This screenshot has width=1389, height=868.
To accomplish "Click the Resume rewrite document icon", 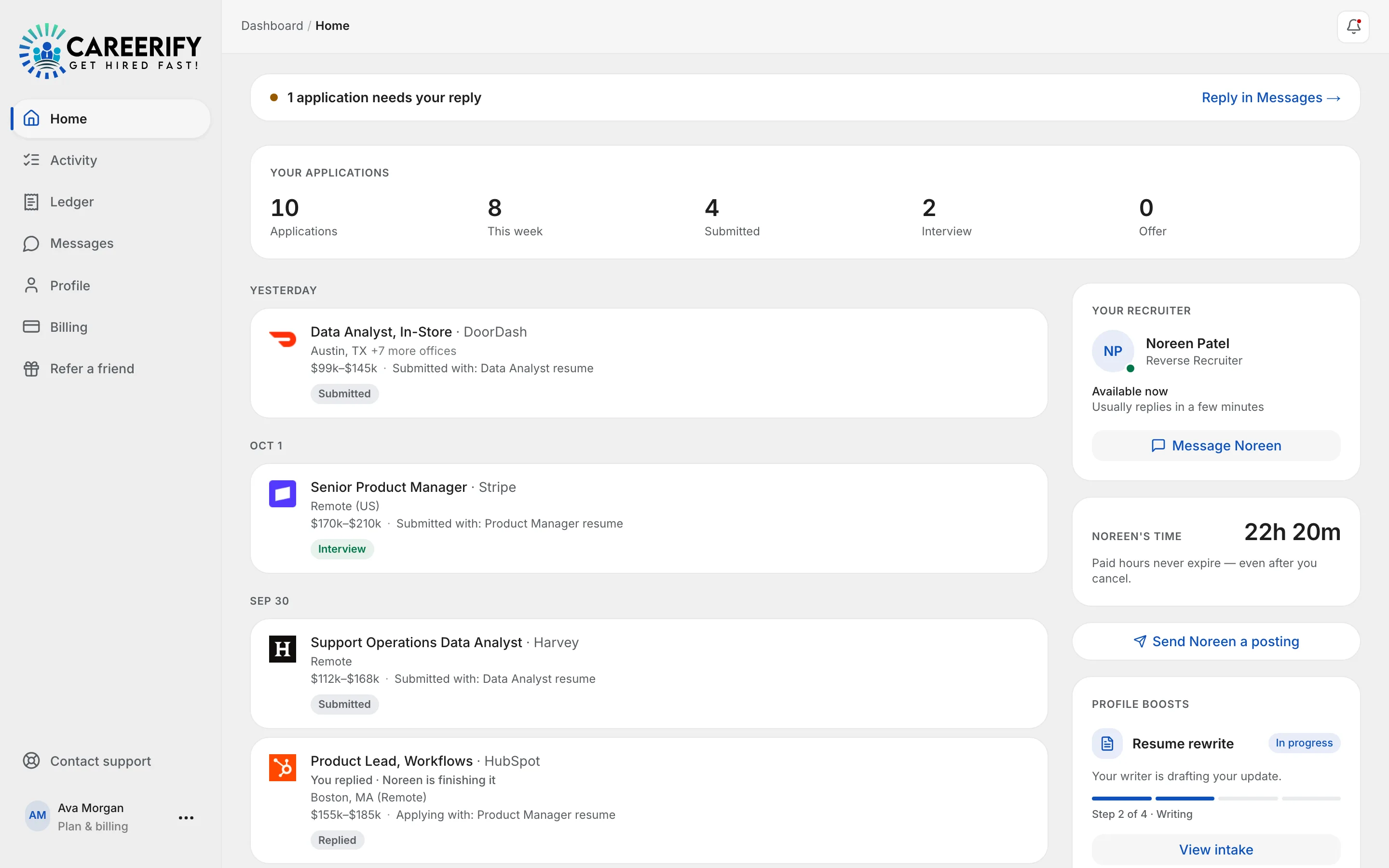I will point(1107,744).
